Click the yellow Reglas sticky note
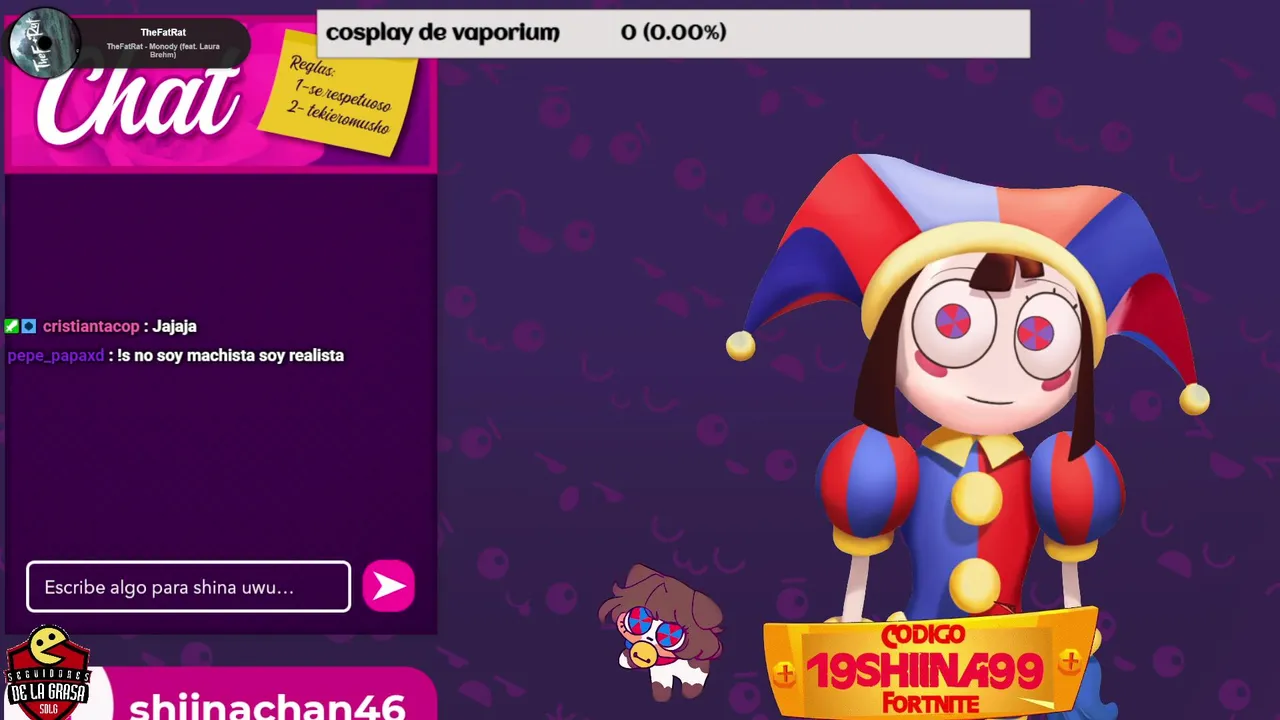 [338, 93]
